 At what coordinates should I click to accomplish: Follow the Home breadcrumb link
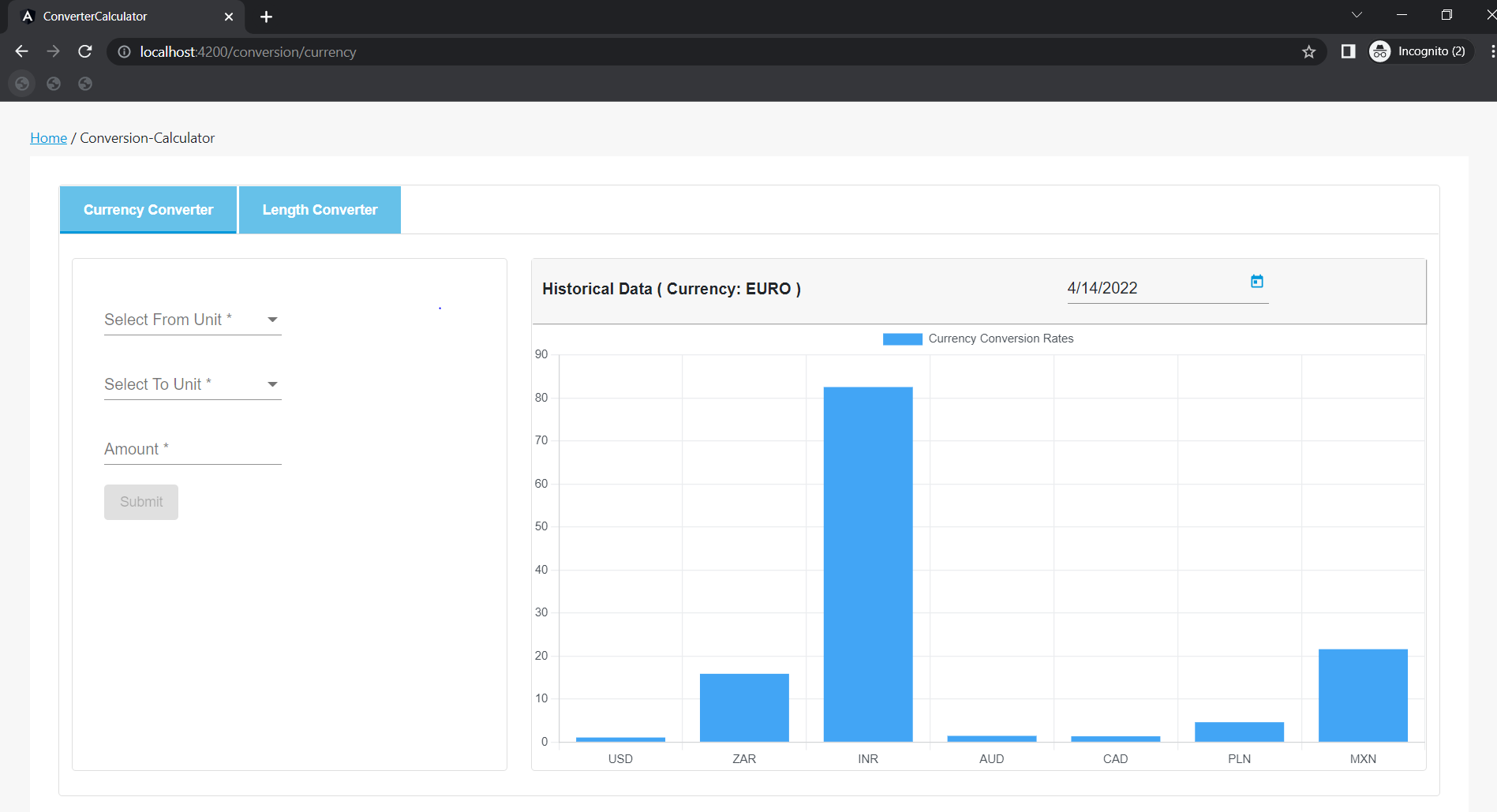48,138
